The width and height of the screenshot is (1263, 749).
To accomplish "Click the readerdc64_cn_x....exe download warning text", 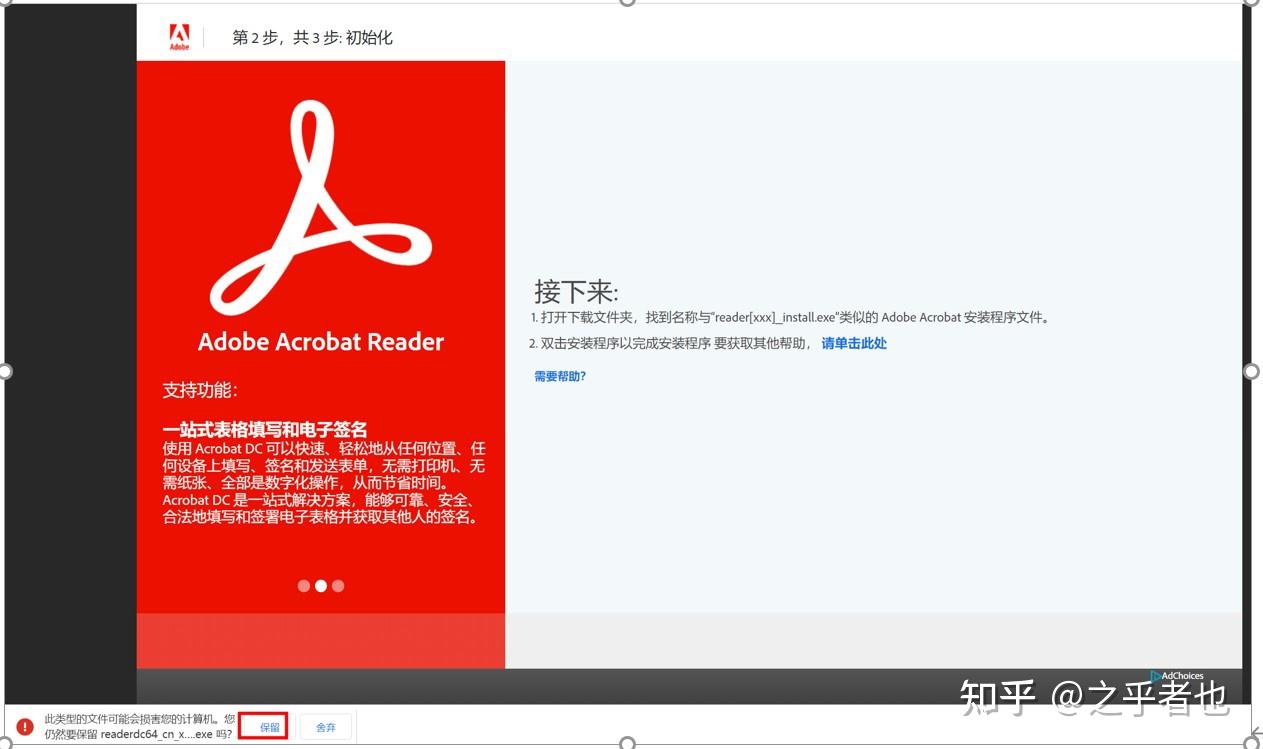I will [x=140, y=727].
